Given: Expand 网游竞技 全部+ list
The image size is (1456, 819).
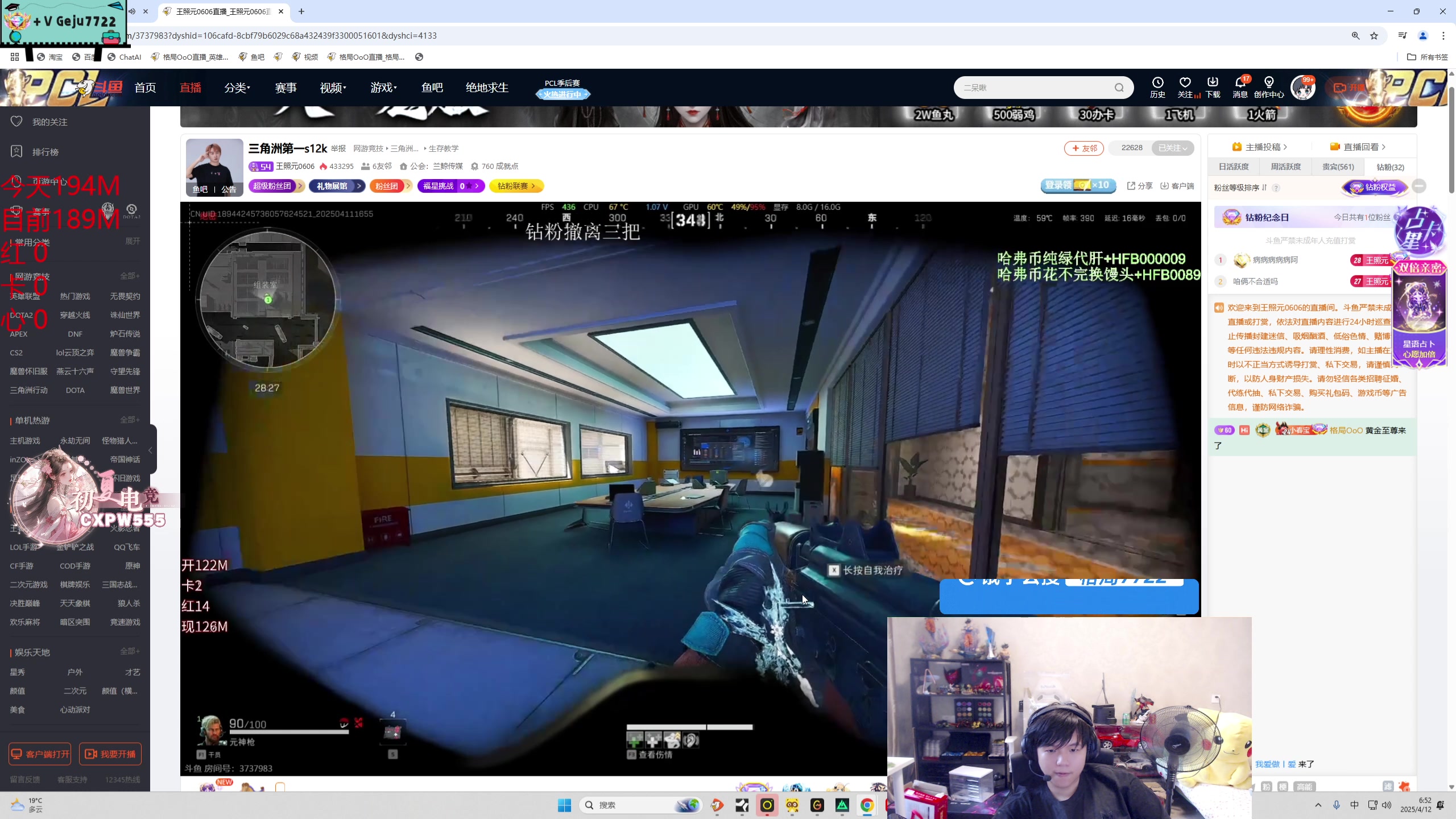Looking at the screenshot, I should tap(130, 276).
